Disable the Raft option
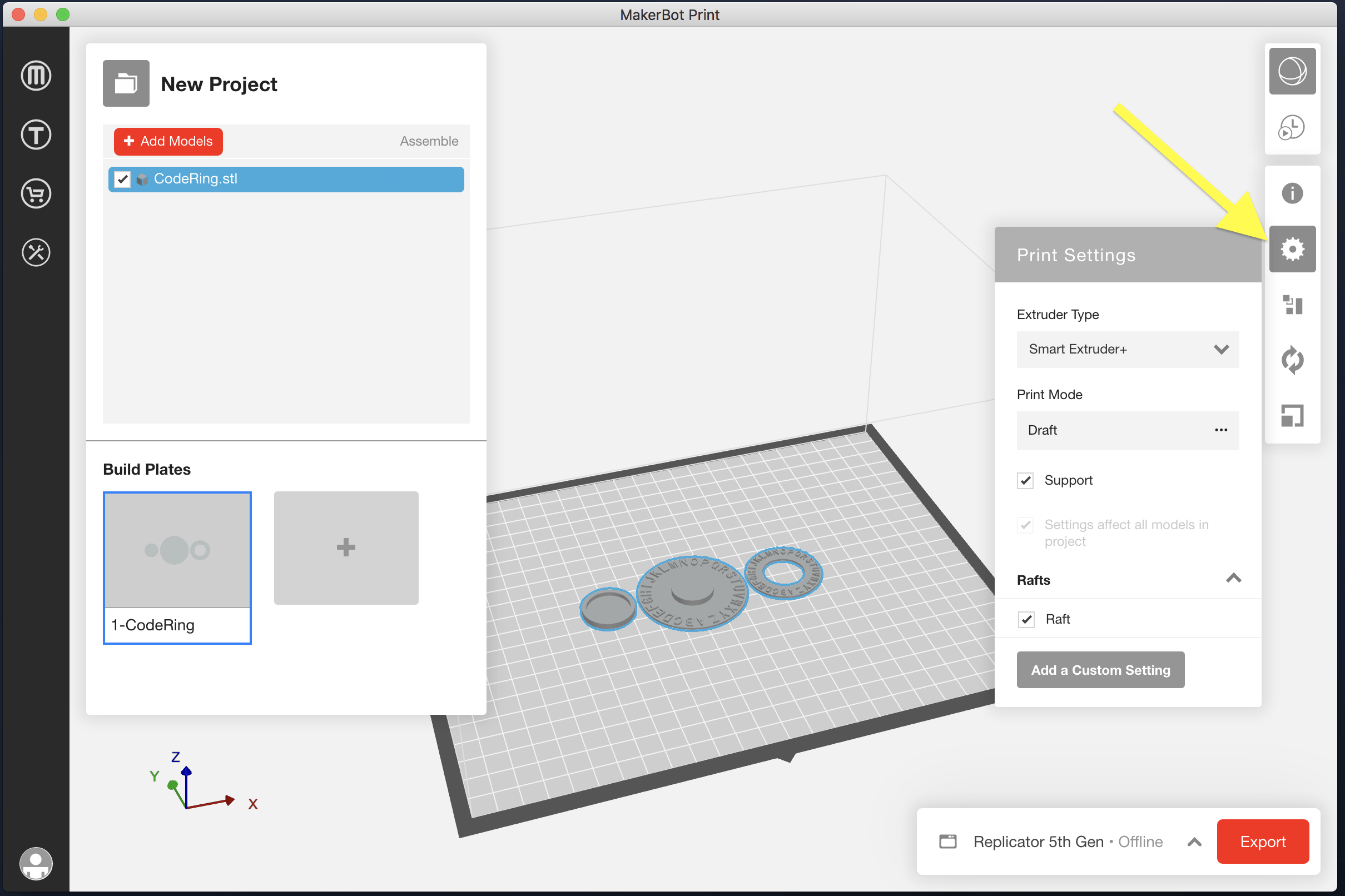 tap(1026, 619)
